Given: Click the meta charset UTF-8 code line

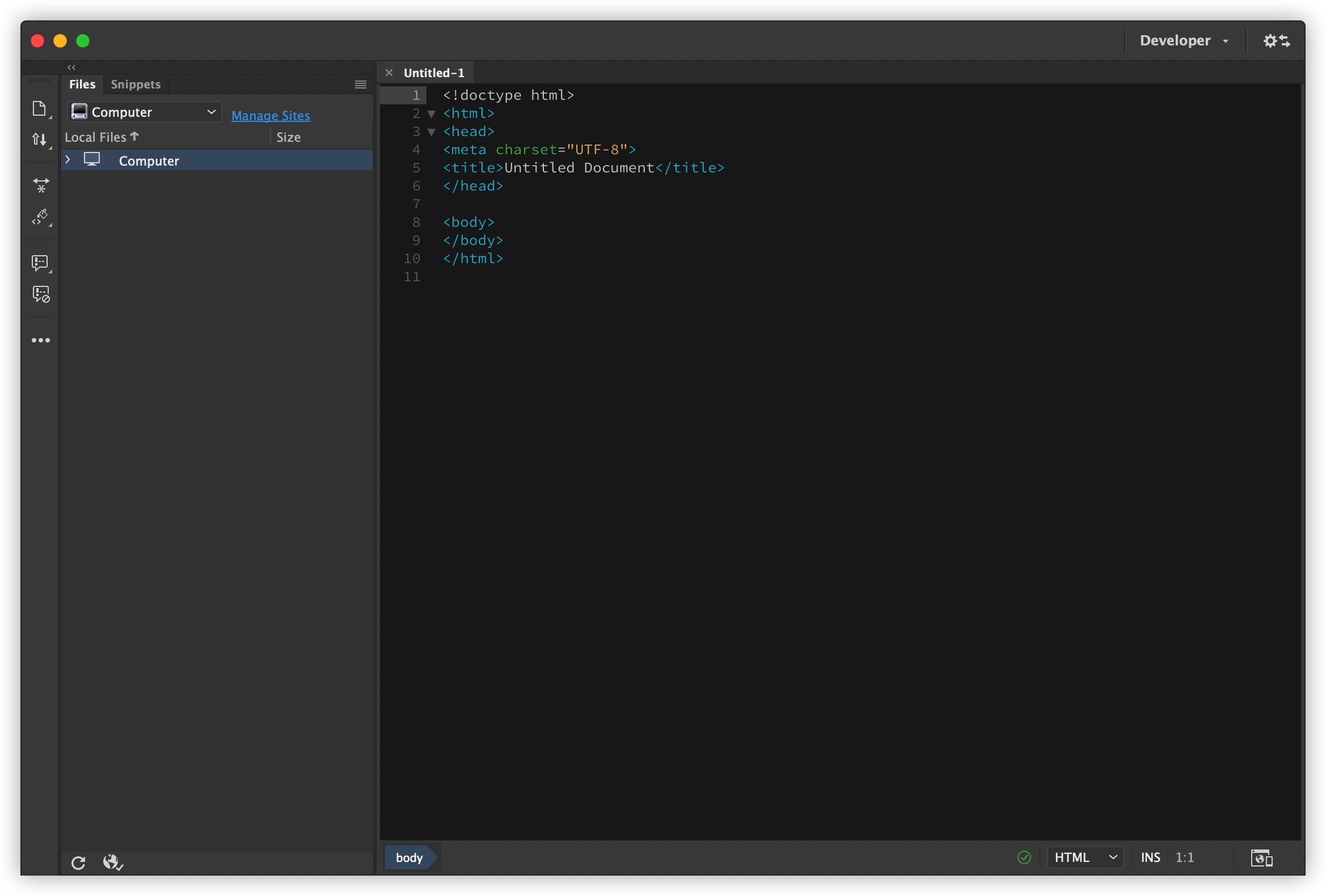Looking at the screenshot, I should pos(539,150).
